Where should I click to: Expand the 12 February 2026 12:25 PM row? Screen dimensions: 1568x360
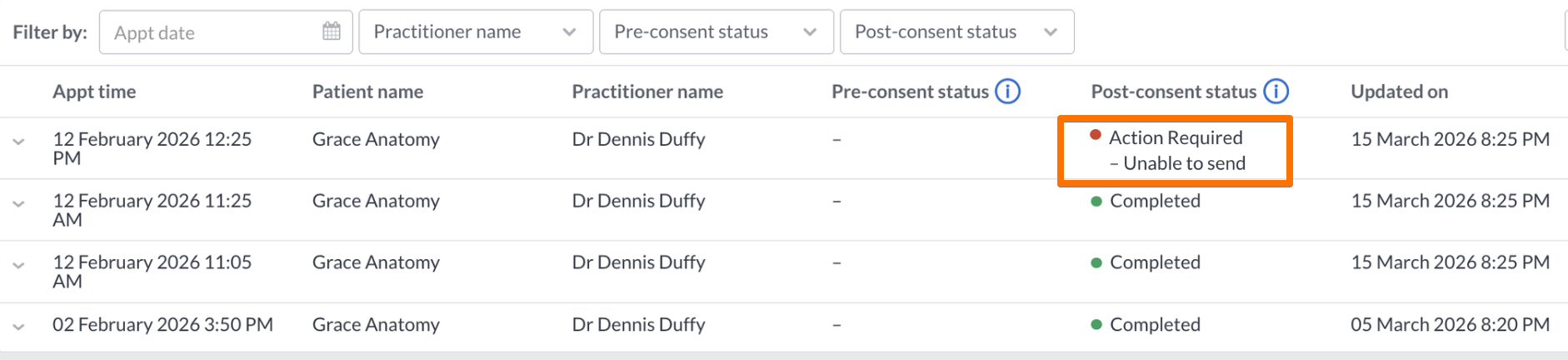pos(18,142)
